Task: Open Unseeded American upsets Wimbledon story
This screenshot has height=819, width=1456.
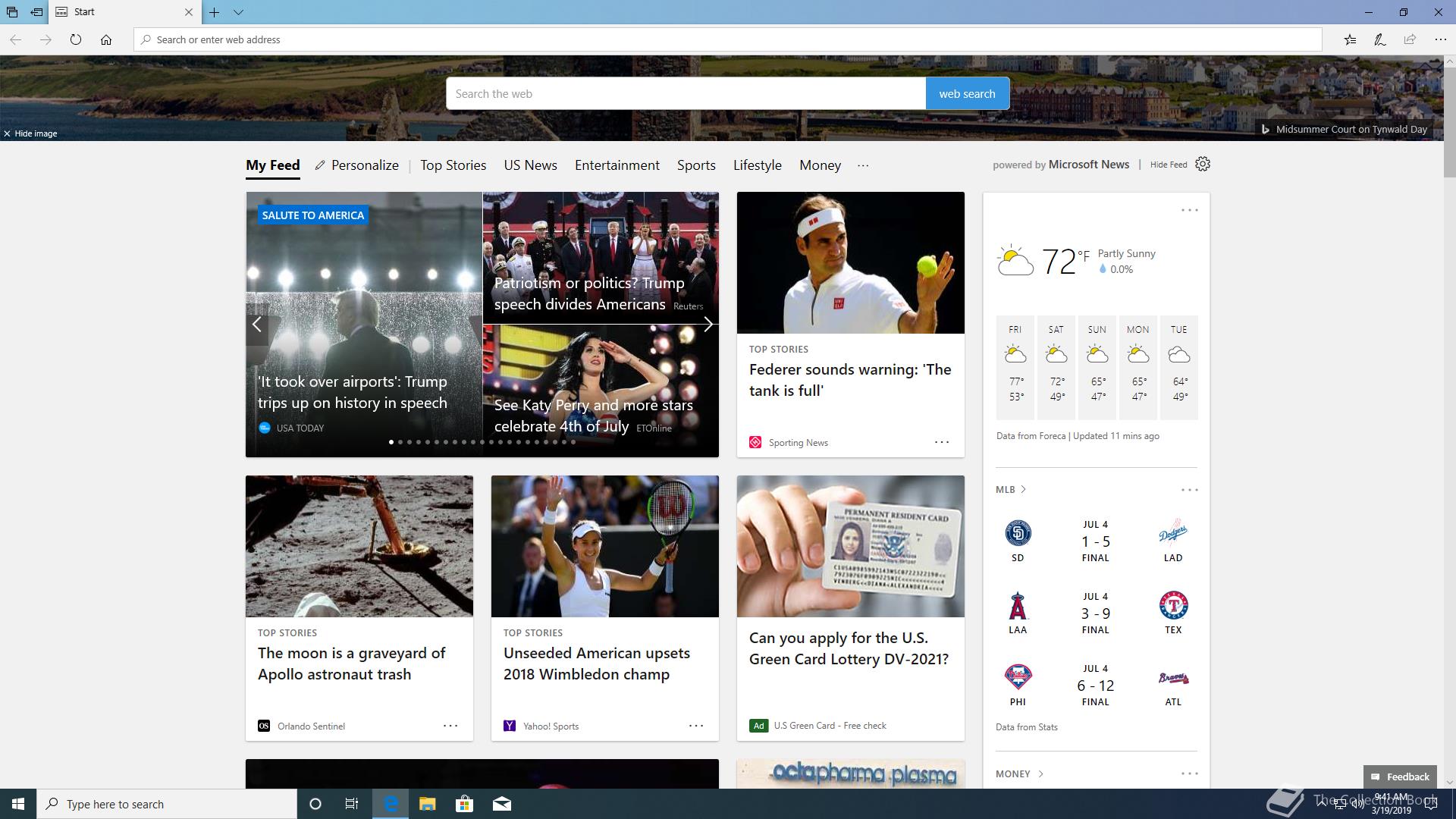Action: tap(597, 664)
